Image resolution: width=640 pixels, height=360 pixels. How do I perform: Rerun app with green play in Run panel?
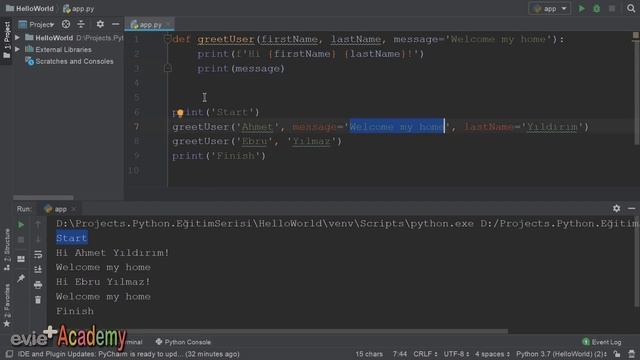point(21,224)
